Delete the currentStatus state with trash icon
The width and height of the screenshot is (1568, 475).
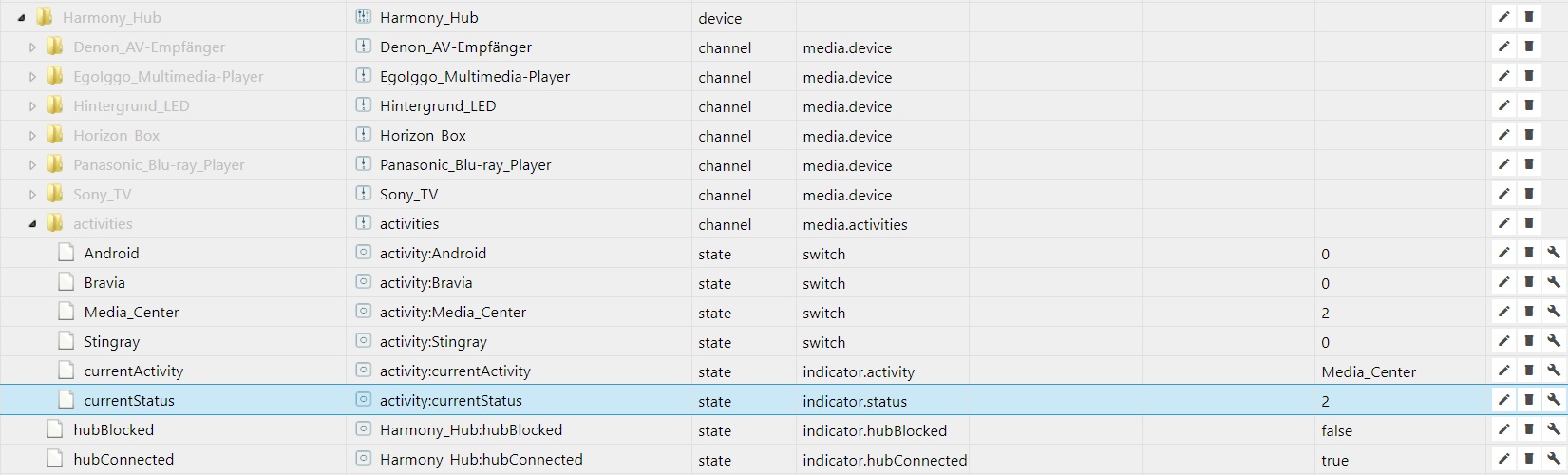[x=1529, y=400]
